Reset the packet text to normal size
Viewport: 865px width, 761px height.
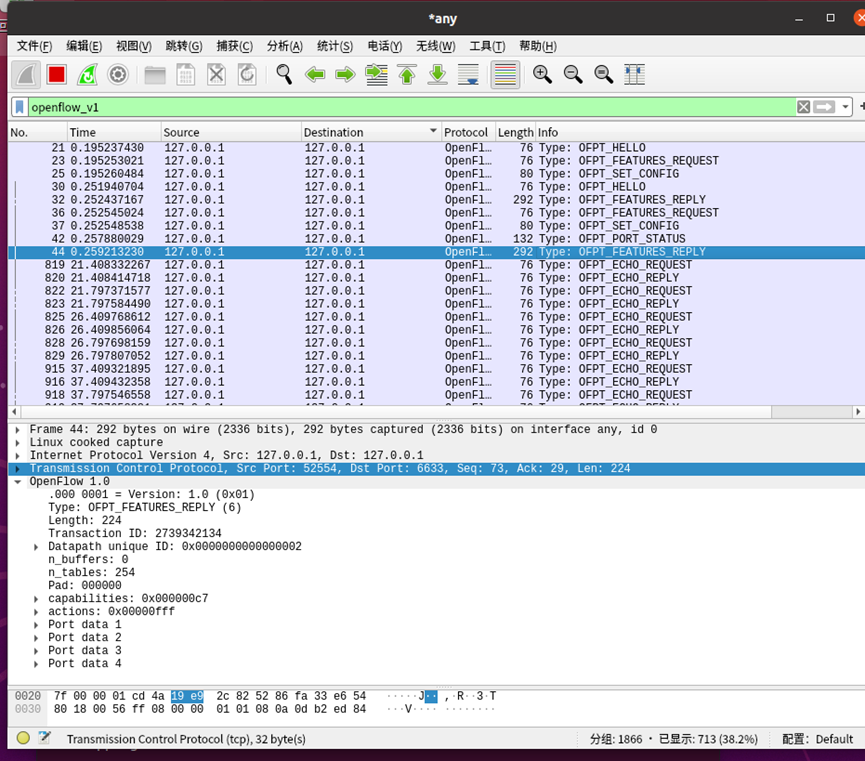[604, 74]
